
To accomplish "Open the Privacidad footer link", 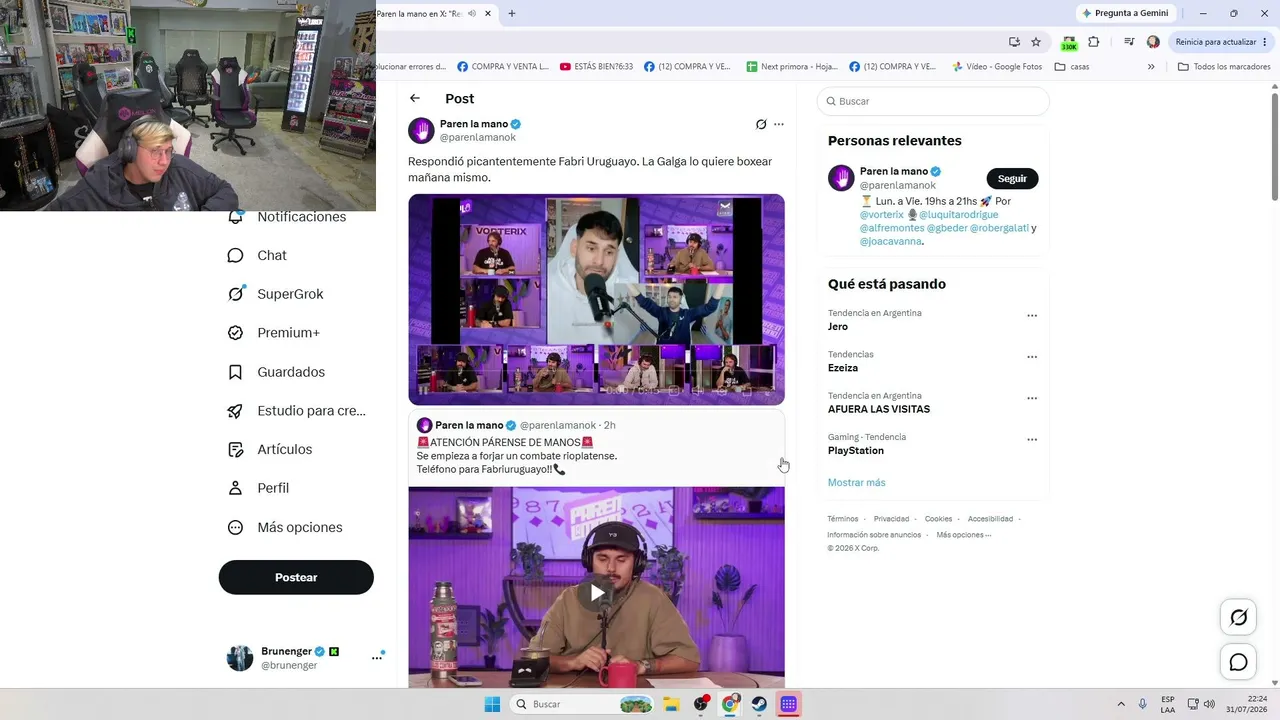I will coord(891,519).
